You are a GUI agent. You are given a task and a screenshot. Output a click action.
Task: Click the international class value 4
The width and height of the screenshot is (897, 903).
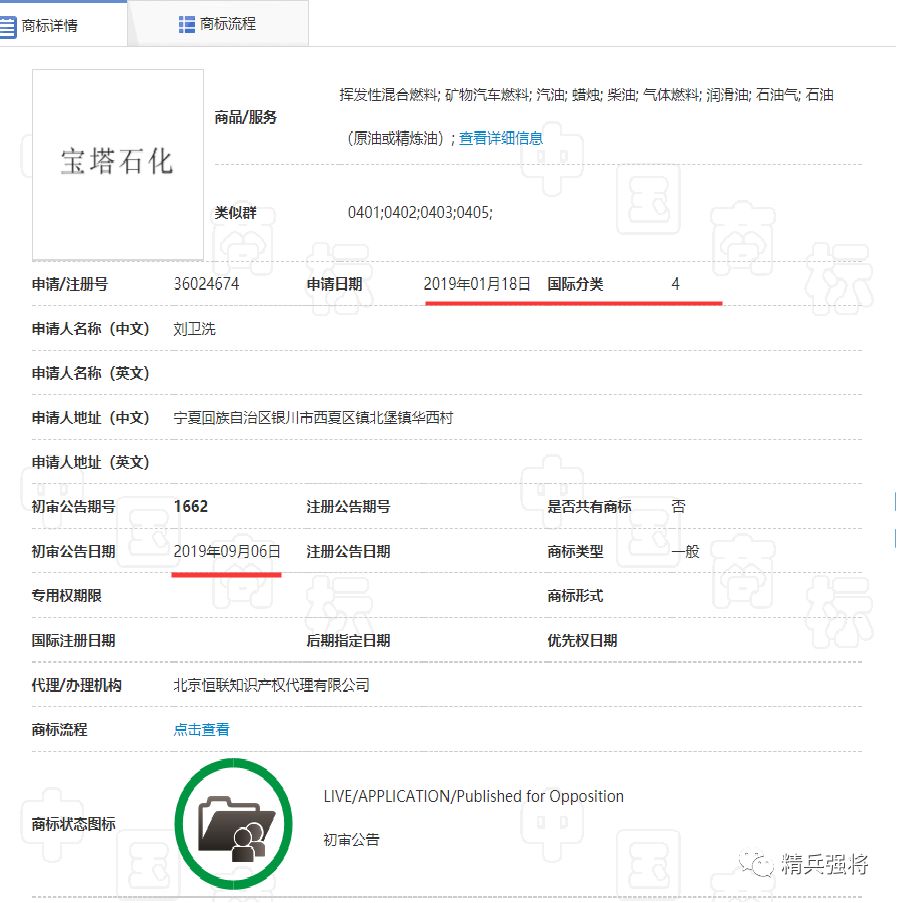click(x=675, y=284)
